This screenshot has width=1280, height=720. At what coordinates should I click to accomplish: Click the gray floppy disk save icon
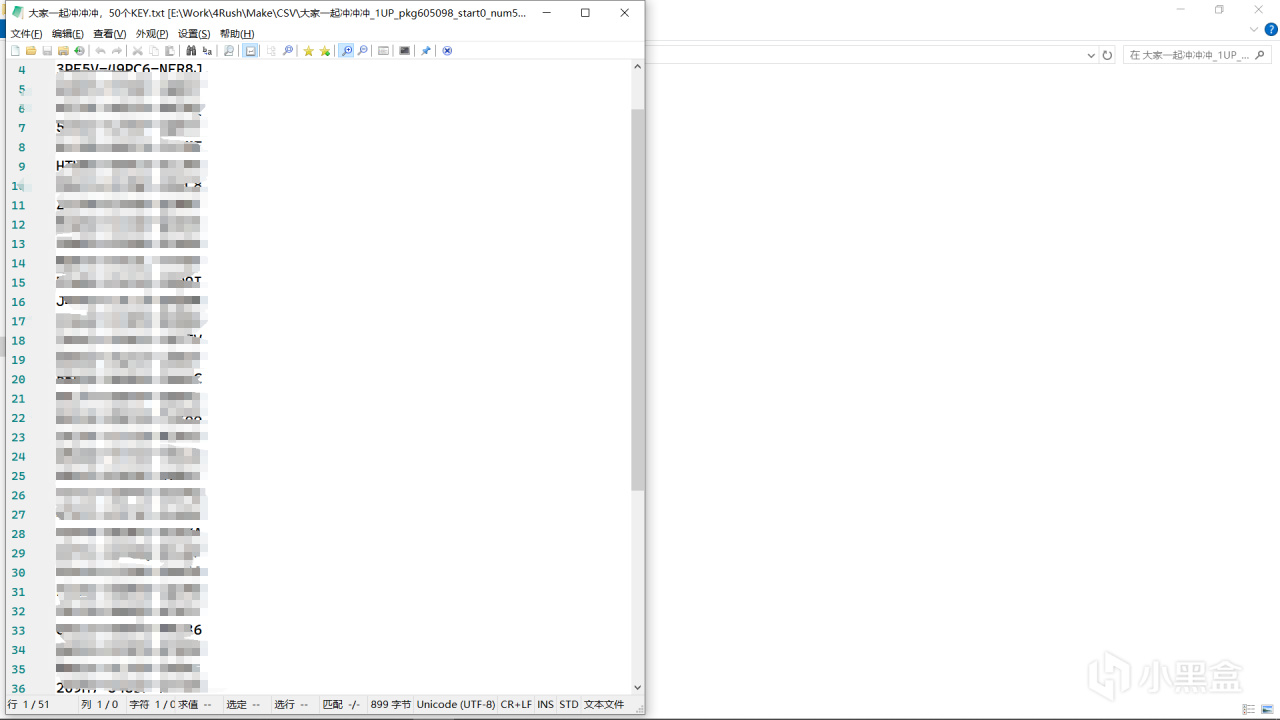tap(47, 51)
